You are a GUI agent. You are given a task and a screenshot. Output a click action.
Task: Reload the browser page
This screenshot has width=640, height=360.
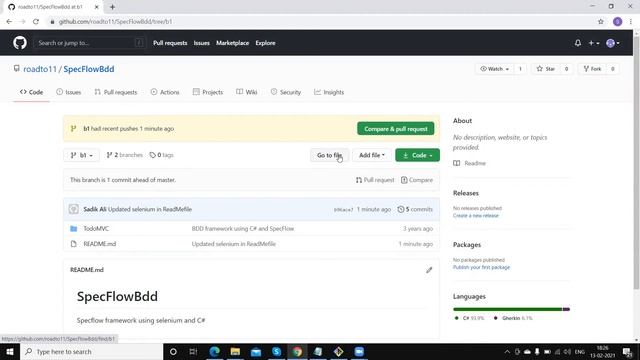pyautogui.click(x=36, y=22)
